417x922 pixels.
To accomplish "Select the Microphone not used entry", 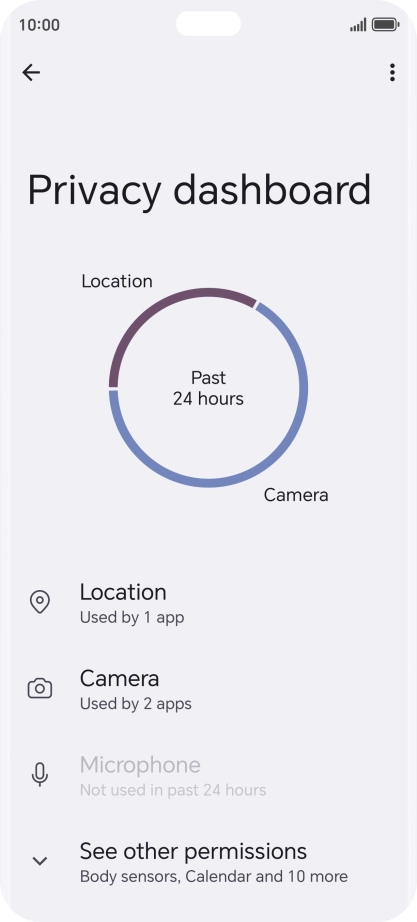I will click(208, 775).
